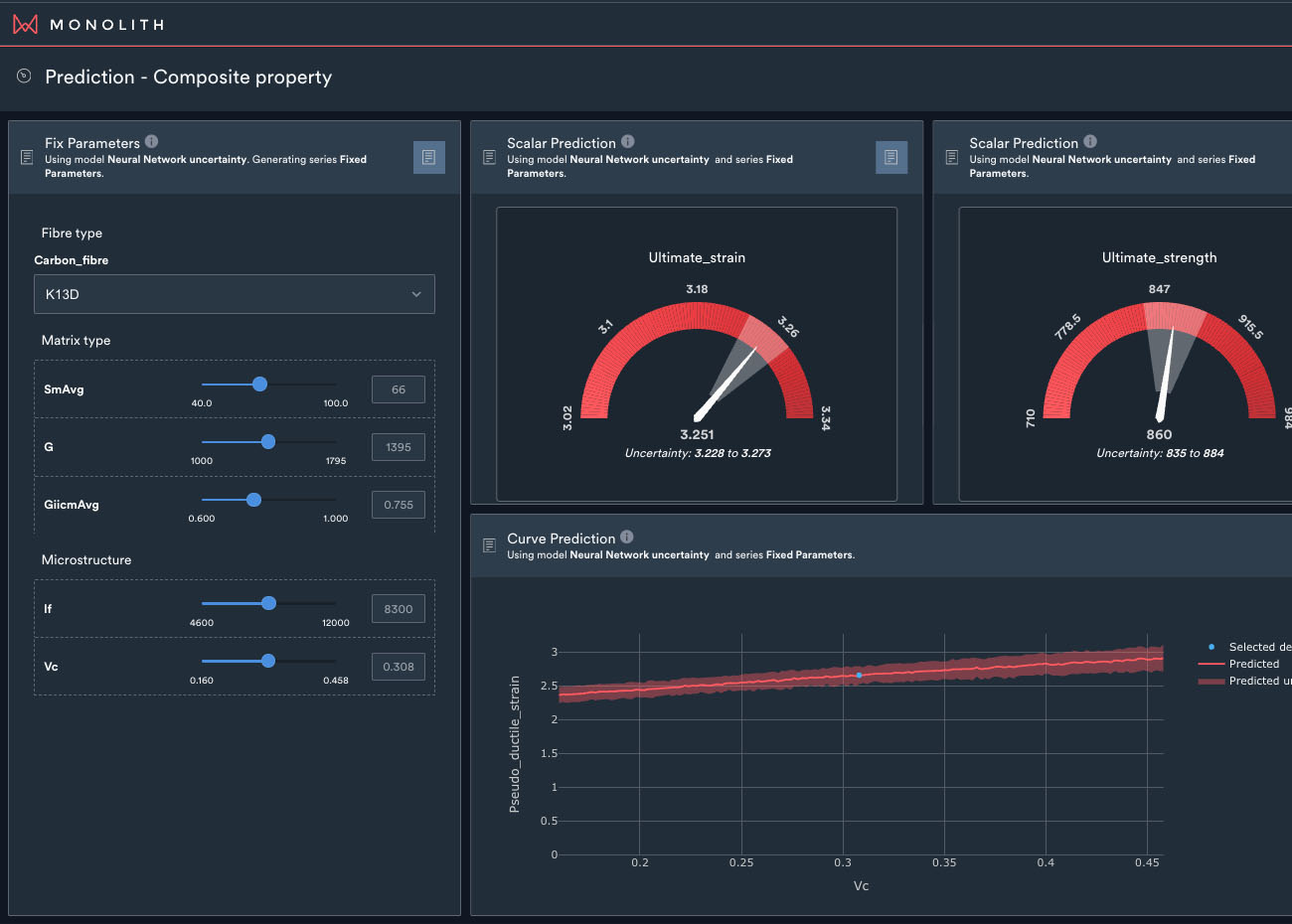Click 'Prediction - Composite property' page title
The image size is (1292, 924).
(189, 77)
